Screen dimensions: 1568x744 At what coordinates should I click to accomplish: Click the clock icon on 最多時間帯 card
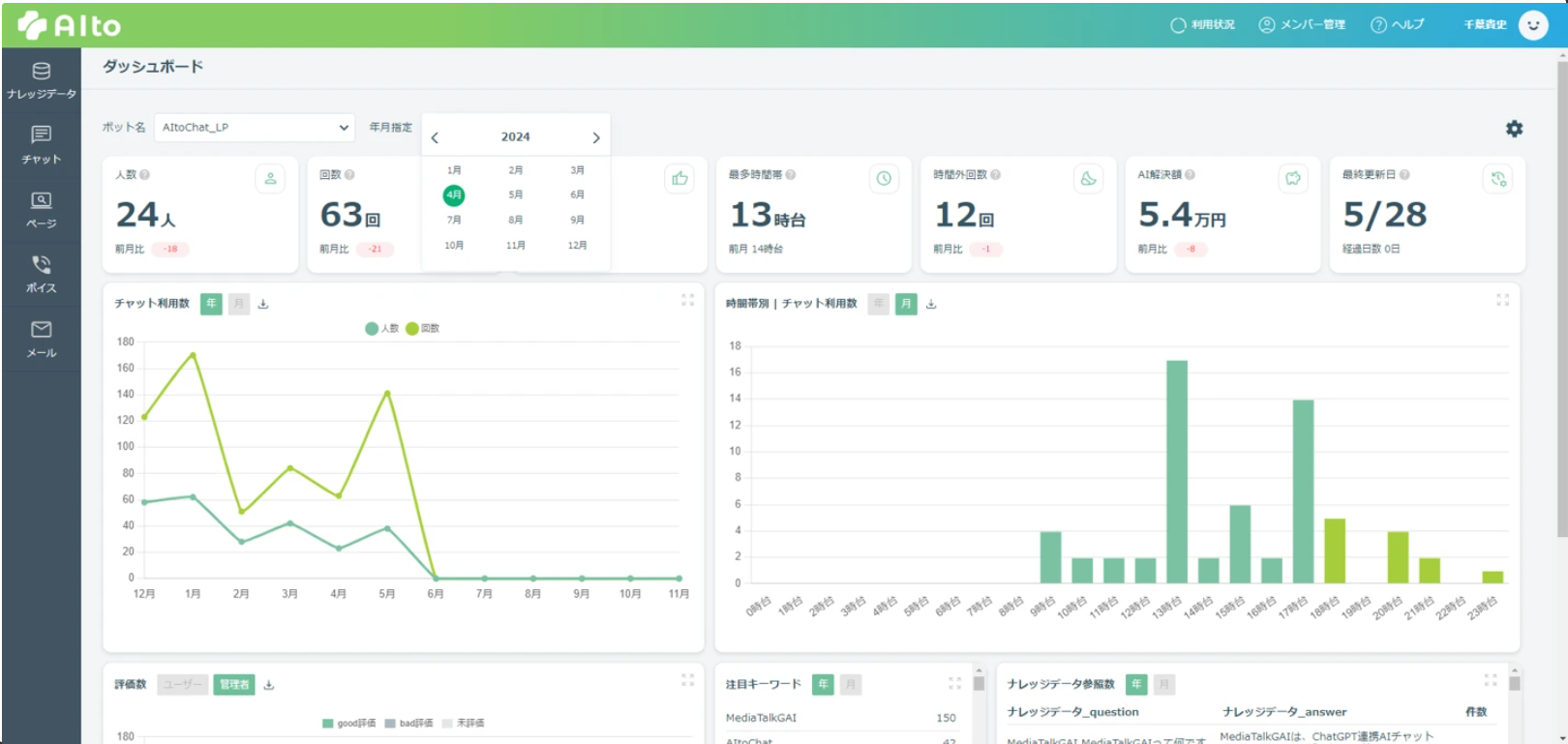coord(884,179)
